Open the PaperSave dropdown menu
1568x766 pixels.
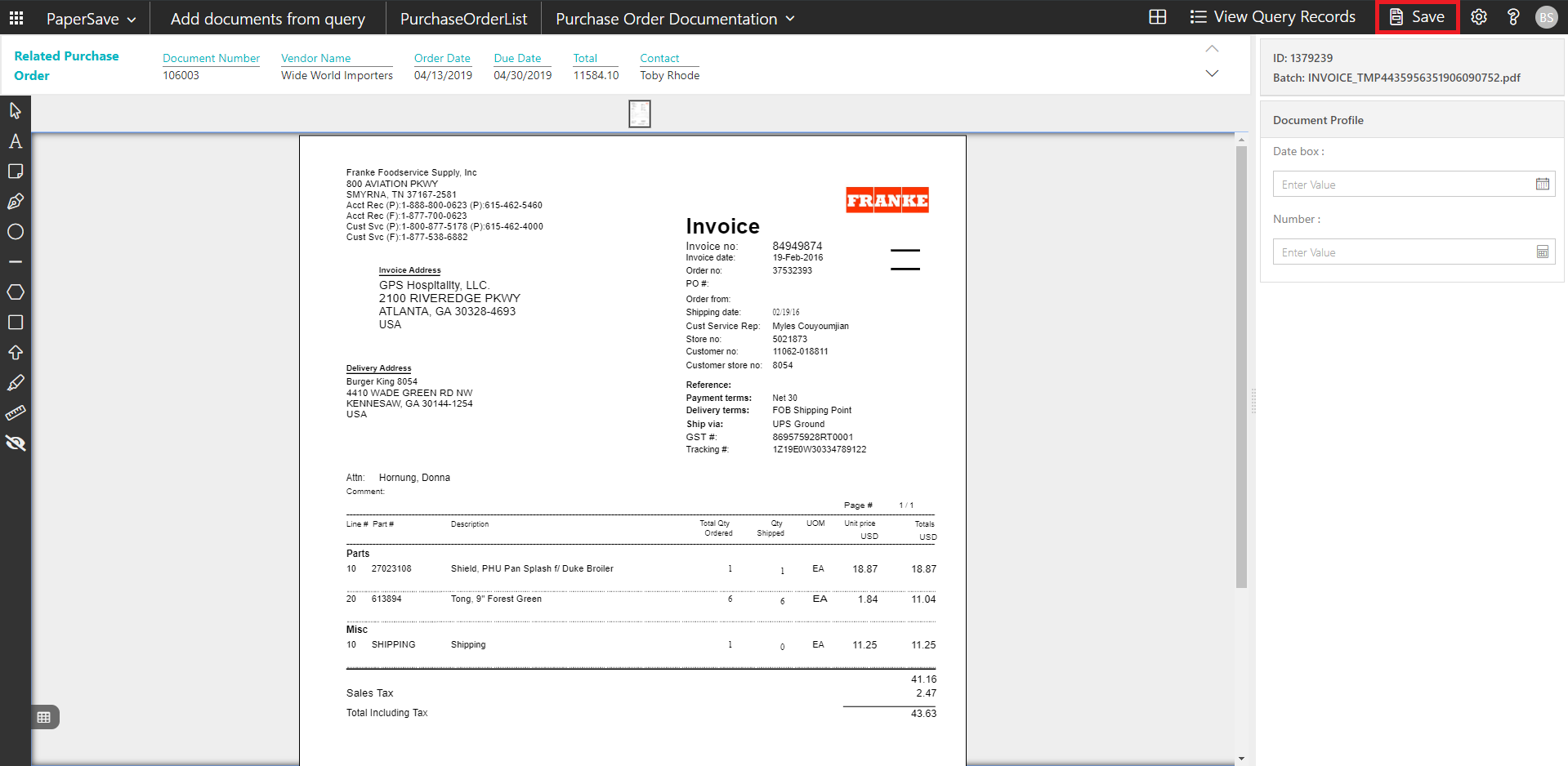point(91,19)
